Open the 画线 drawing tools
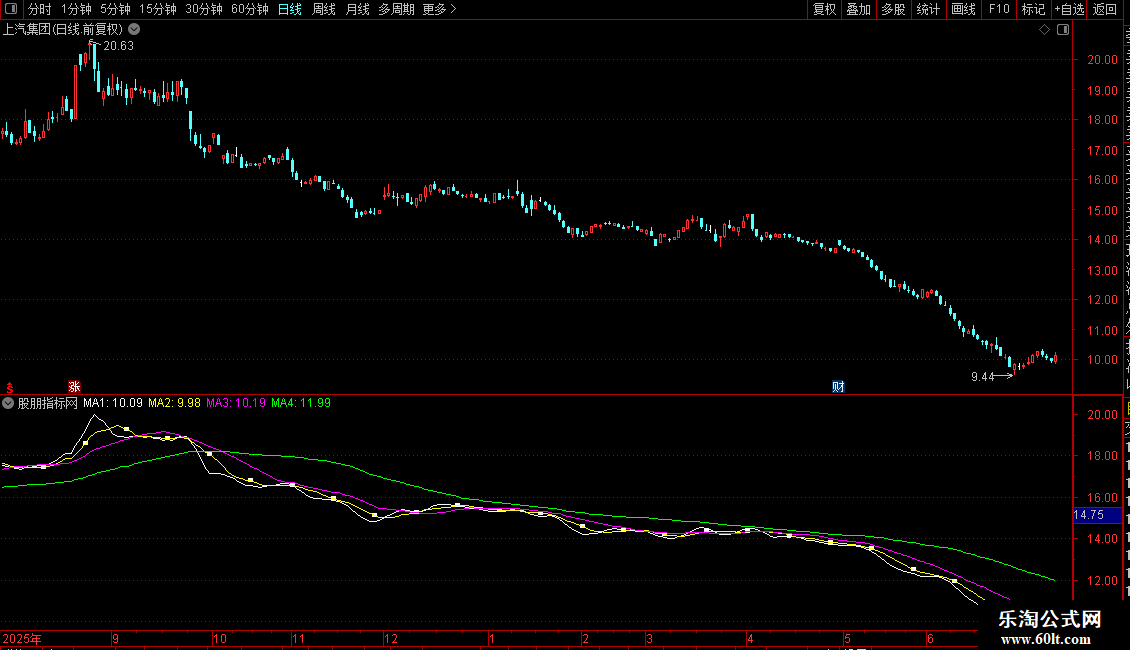The image size is (1130, 650). point(964,9)
